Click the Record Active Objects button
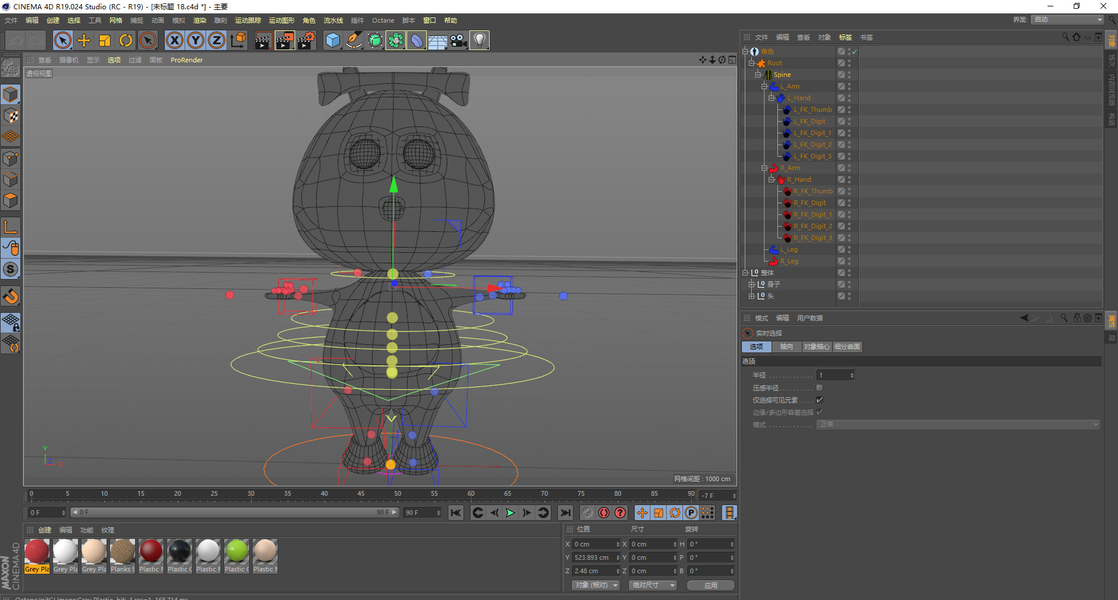 click(587, 512)
